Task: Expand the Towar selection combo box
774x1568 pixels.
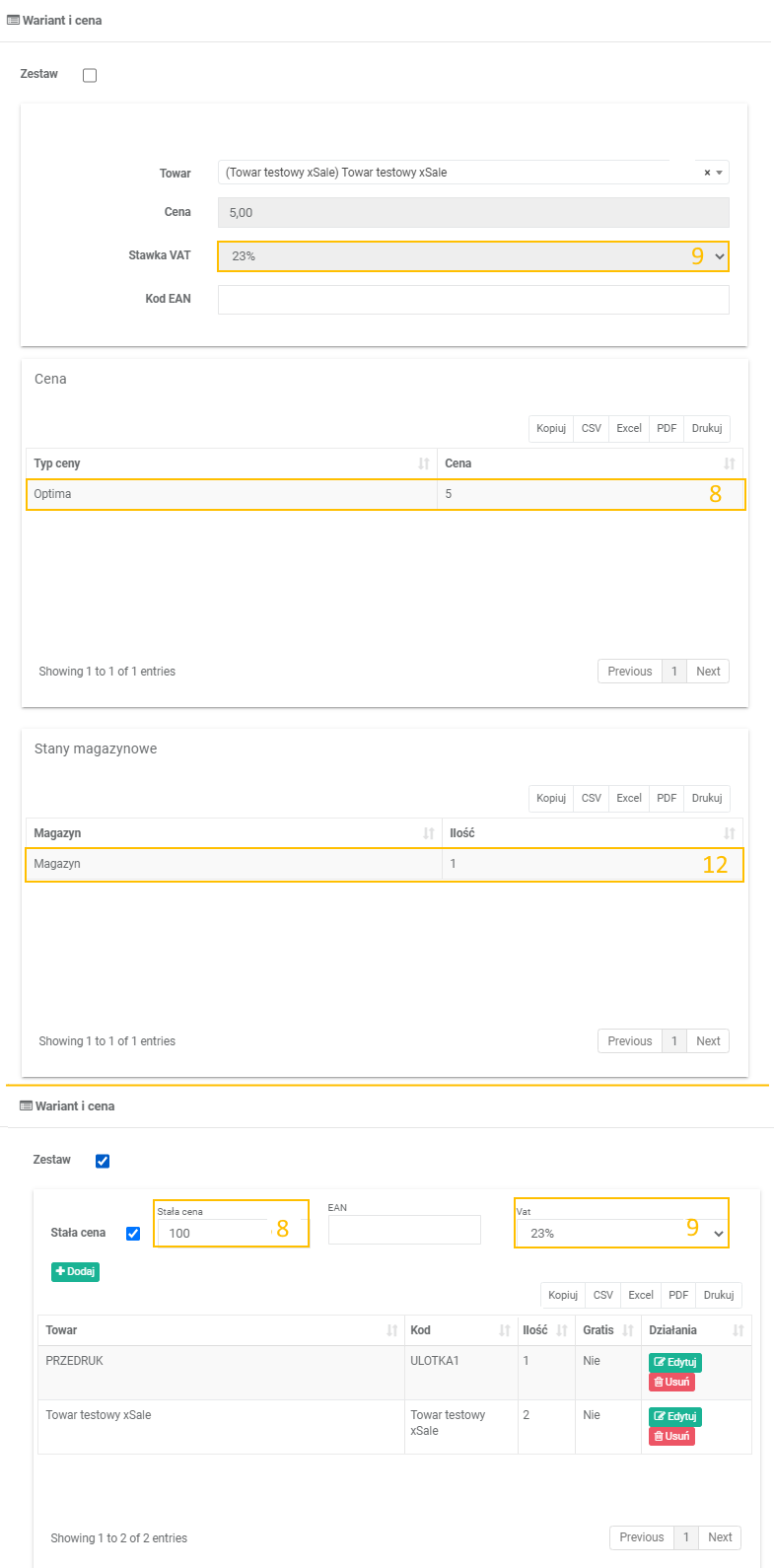Action: pyautogui.click(x=720, y=173)
